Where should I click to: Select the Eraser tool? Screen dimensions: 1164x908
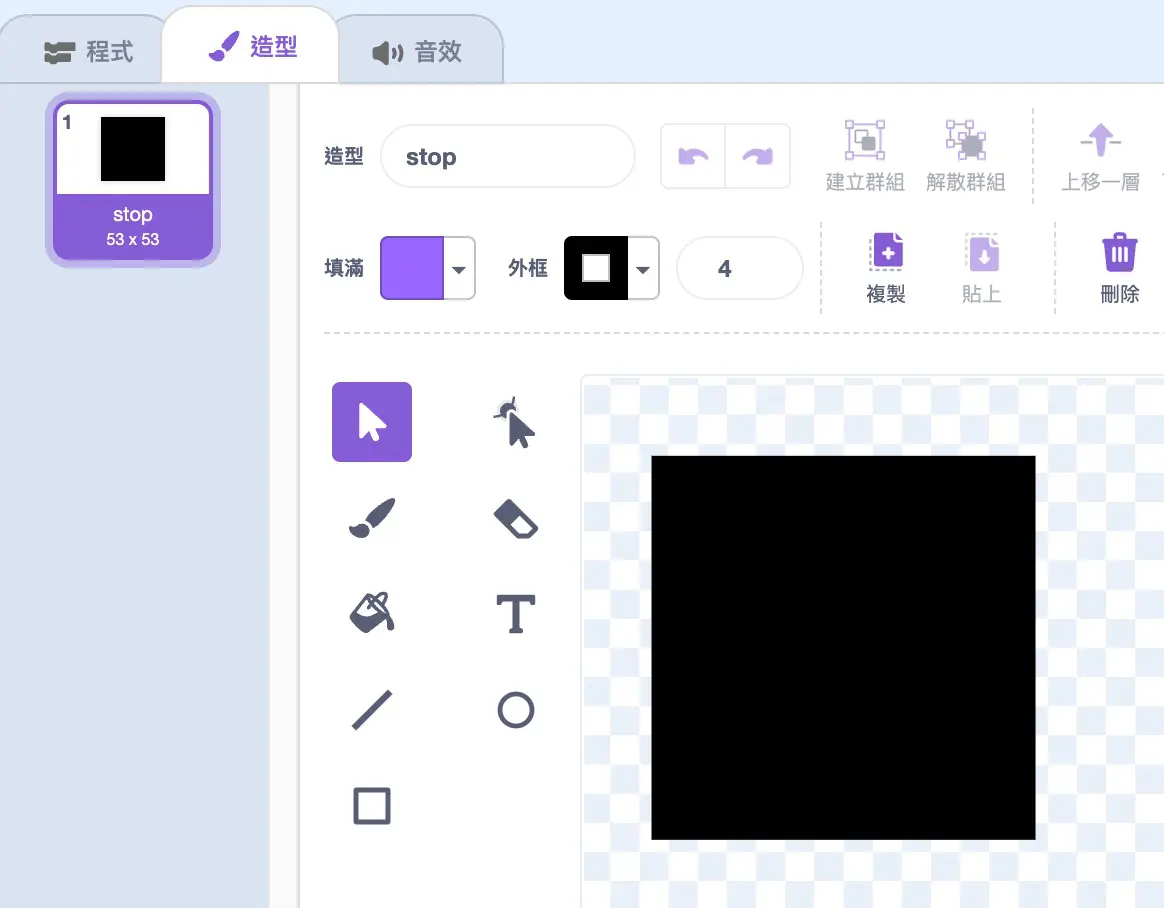point(515,518)
